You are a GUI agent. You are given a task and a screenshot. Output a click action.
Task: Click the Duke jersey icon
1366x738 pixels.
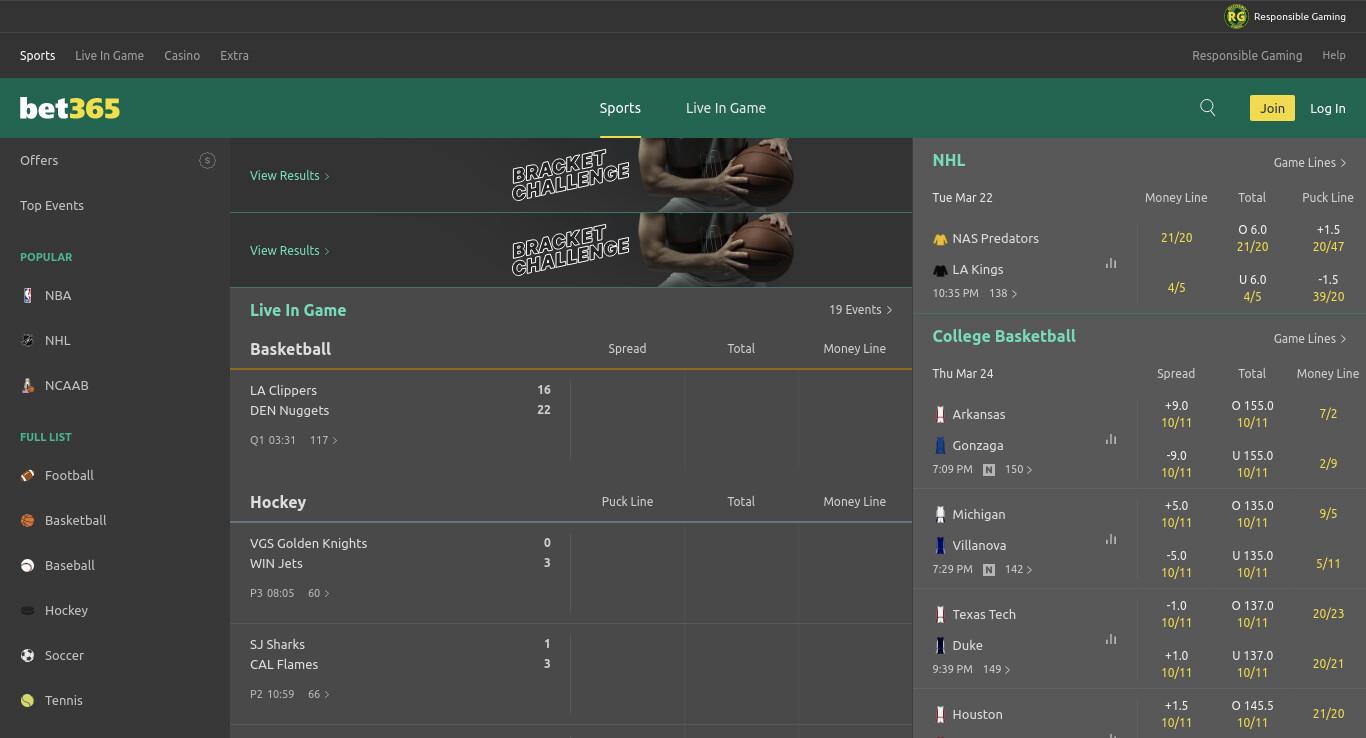point(940,645)
